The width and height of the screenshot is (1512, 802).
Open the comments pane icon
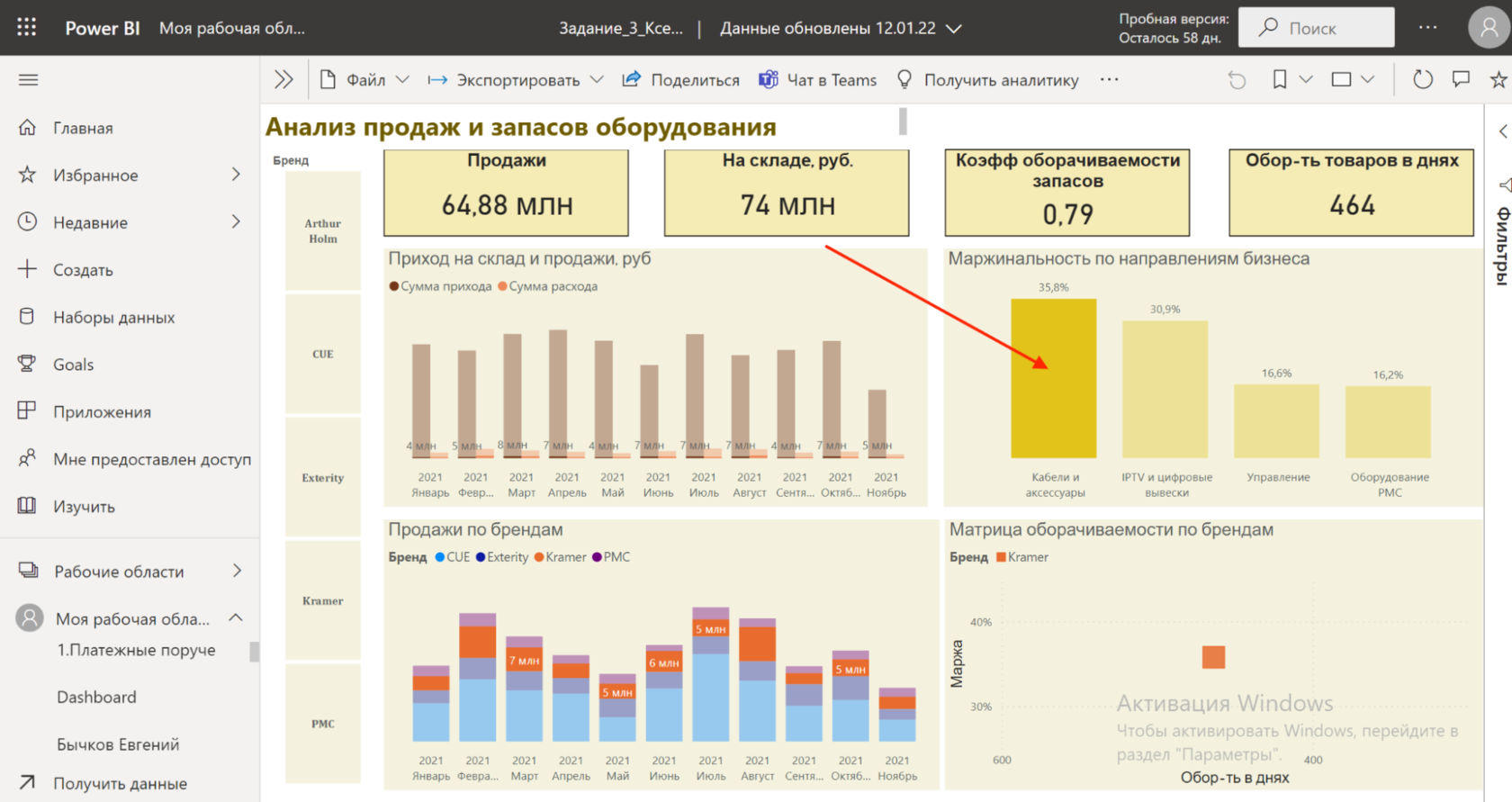(1461, 80)
